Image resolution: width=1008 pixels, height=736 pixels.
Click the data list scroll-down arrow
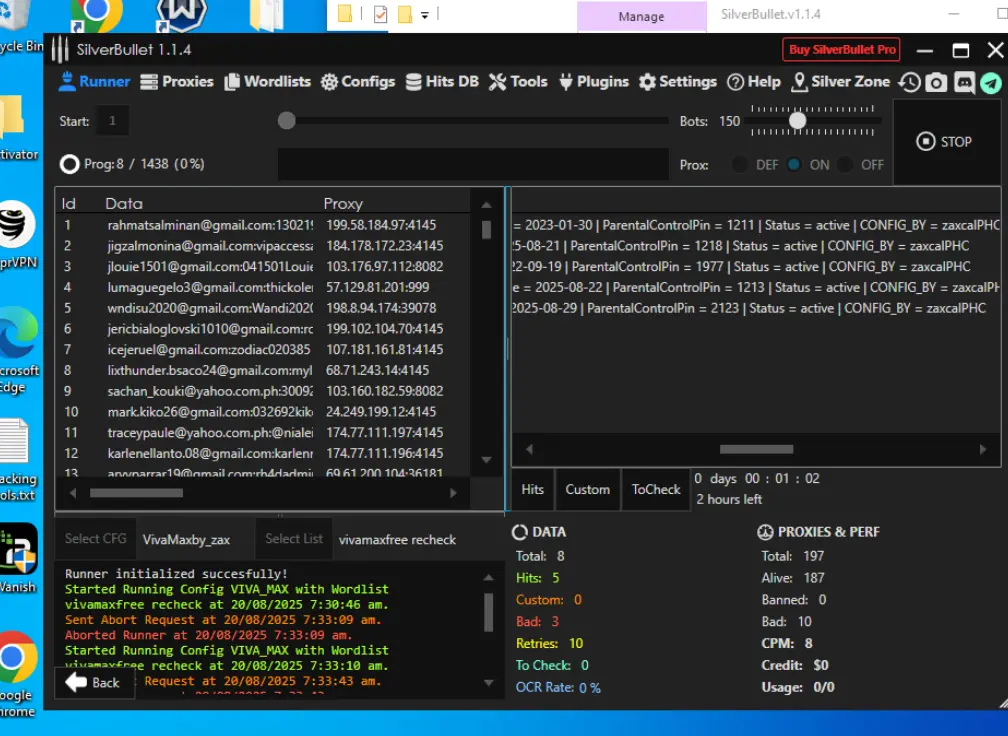tap(487, 460)
